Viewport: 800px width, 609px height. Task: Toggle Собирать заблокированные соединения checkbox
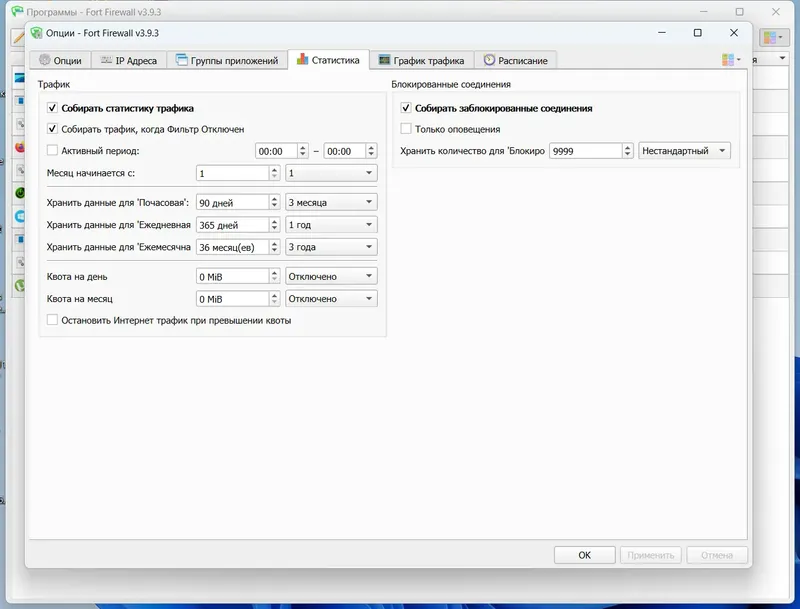406,108
